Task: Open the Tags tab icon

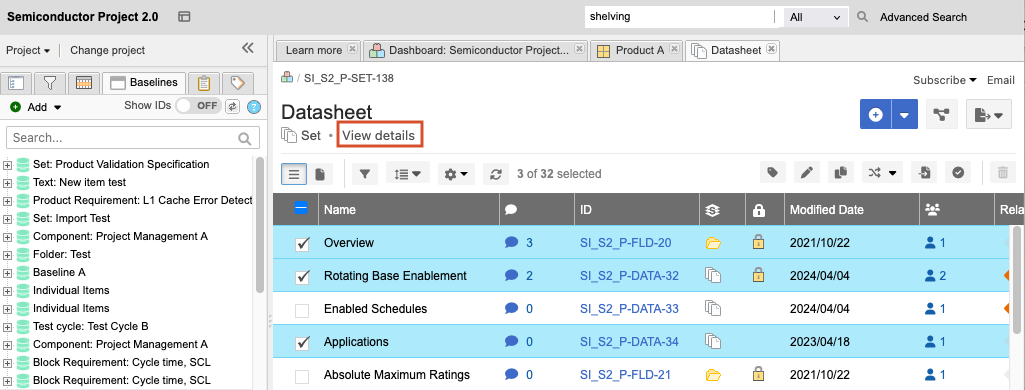Action: coord(238,83)
